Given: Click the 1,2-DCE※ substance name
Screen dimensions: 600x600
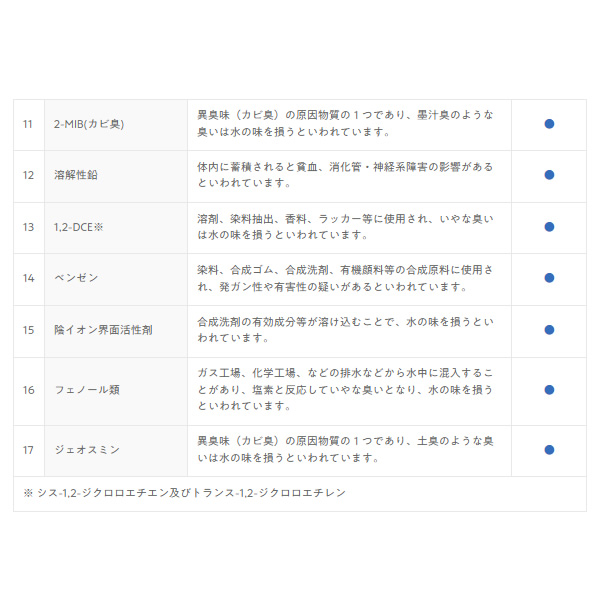Looking at the screenshot, I should click(x=79, y=227).
